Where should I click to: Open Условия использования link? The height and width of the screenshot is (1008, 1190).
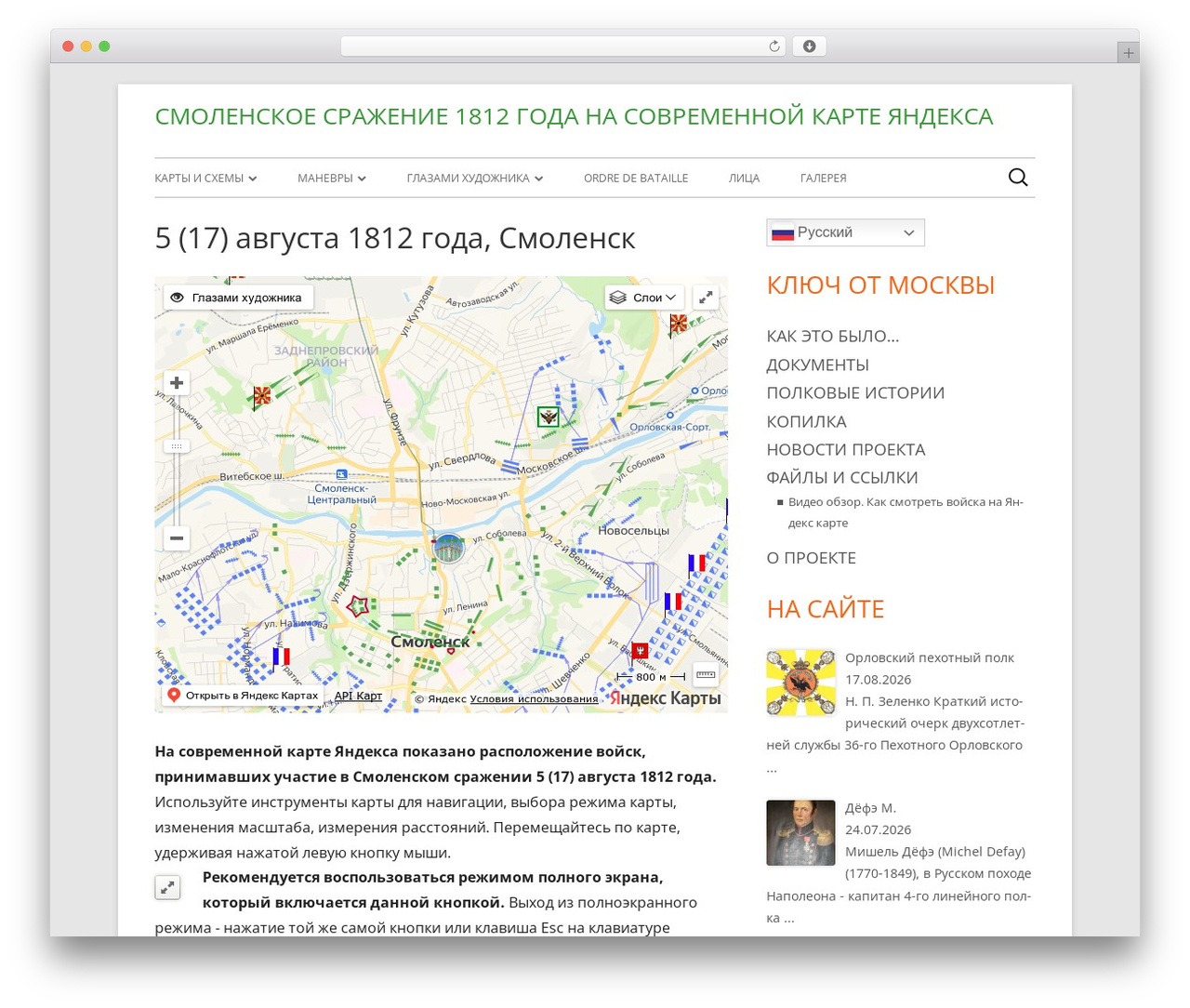tap(534, 699)
